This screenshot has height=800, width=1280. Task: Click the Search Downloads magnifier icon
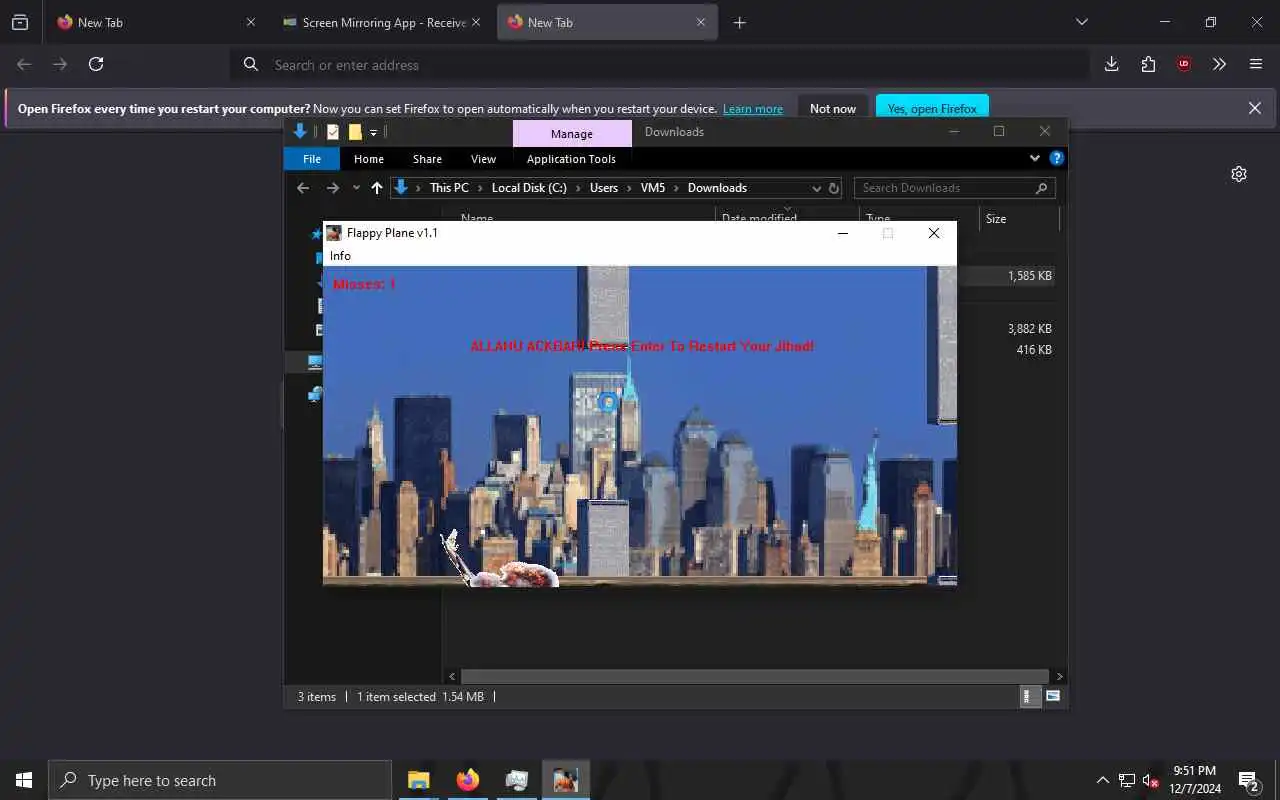click(1041, 188)
